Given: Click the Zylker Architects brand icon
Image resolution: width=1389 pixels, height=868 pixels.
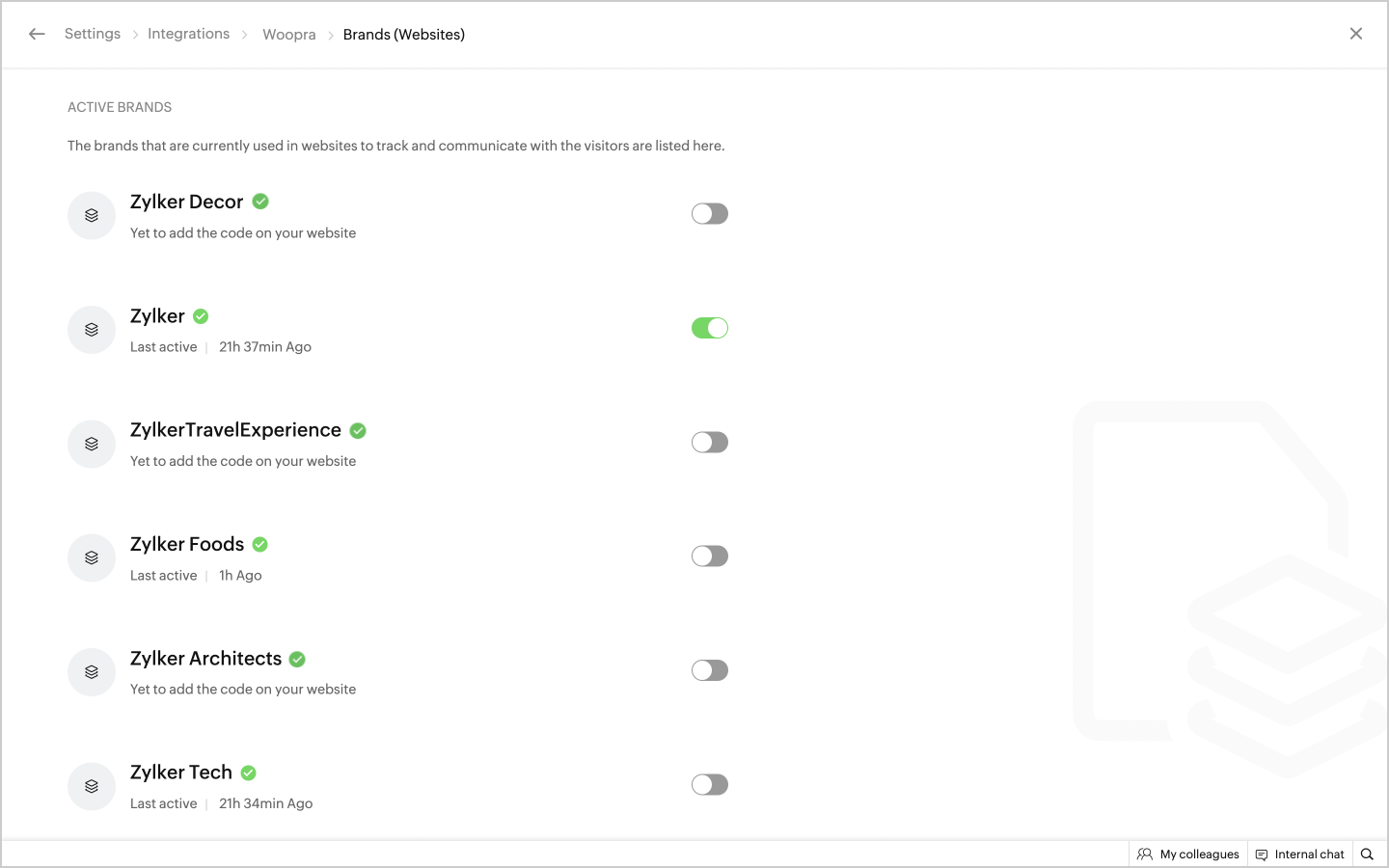Looking at the screenshot, I should pyautogui.click(x=92, y=672).
